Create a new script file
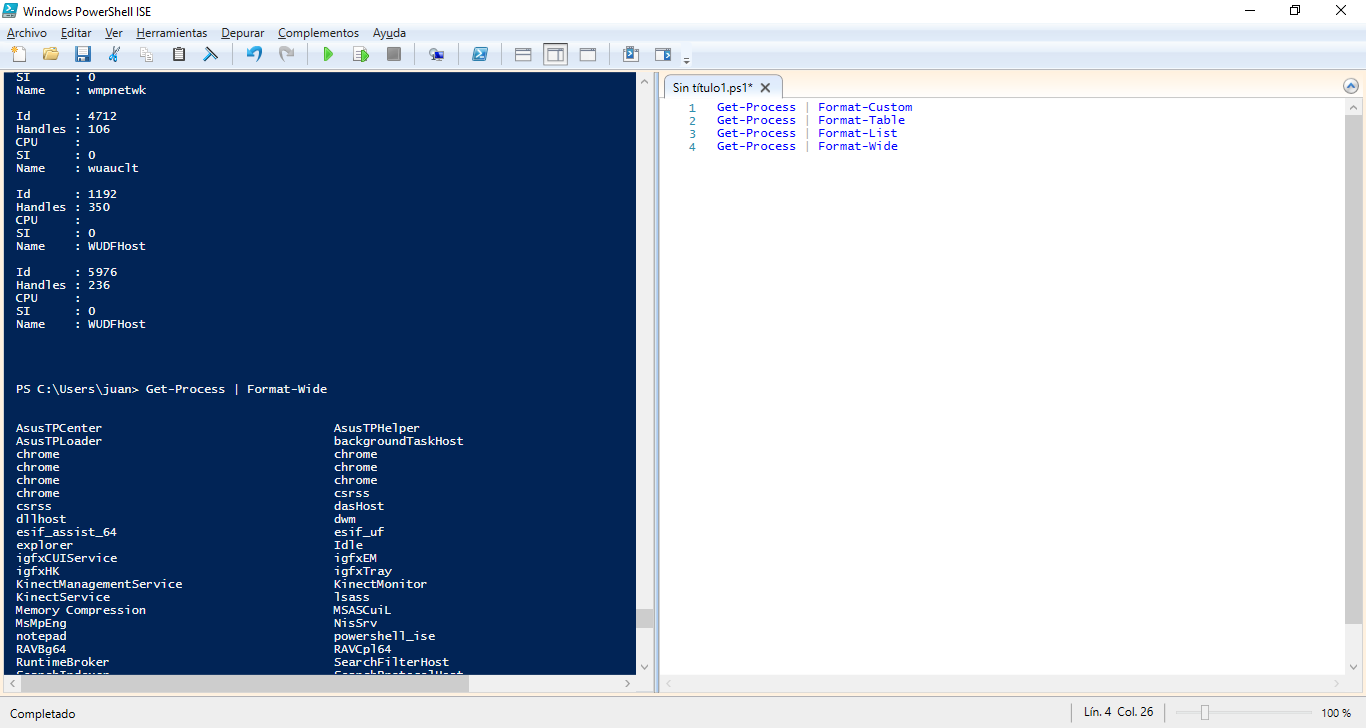 click(x=17, y=54)
